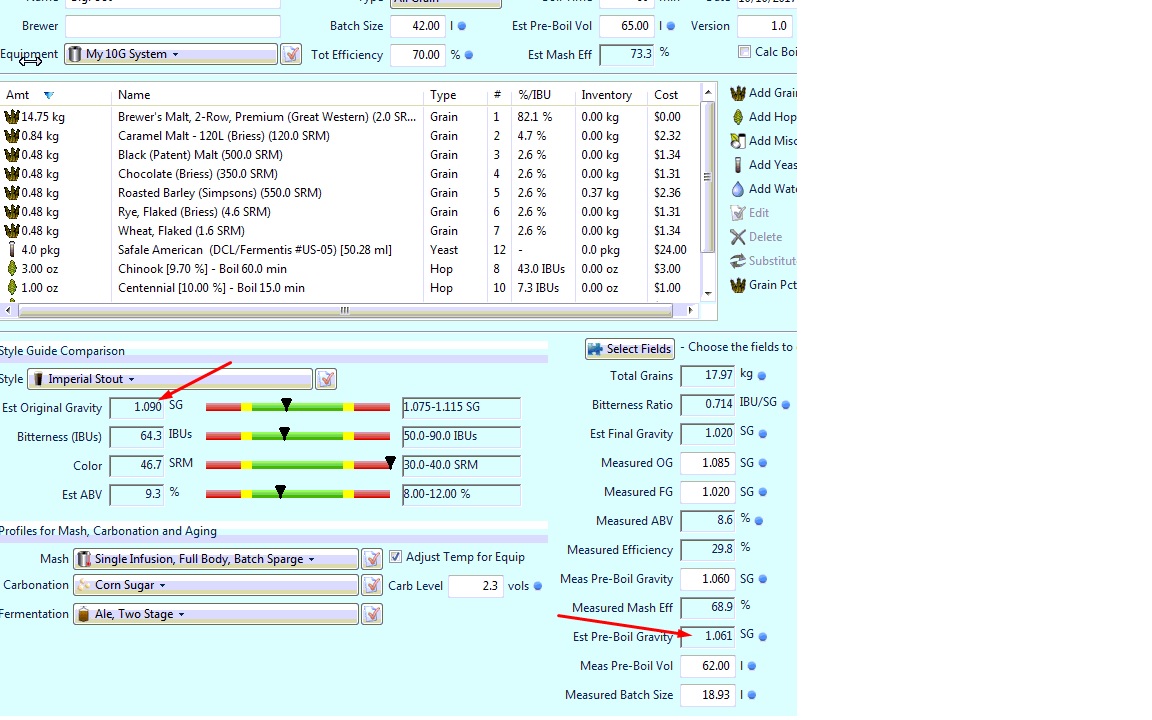The width and height of the screenshot is (1152, 720).
Task: Click grain icon for Caramel Malt 0.84 kg row
Action: tap(12, 136)
